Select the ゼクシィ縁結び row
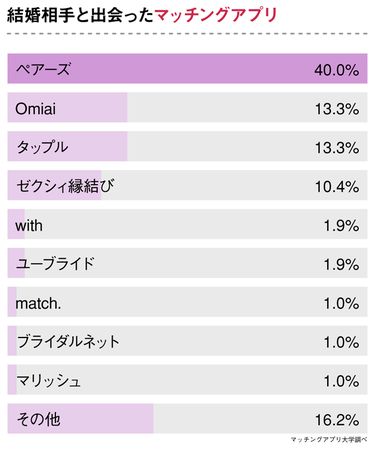The width and height of the screenshot is (375, 450). click(x=187, y=185)
